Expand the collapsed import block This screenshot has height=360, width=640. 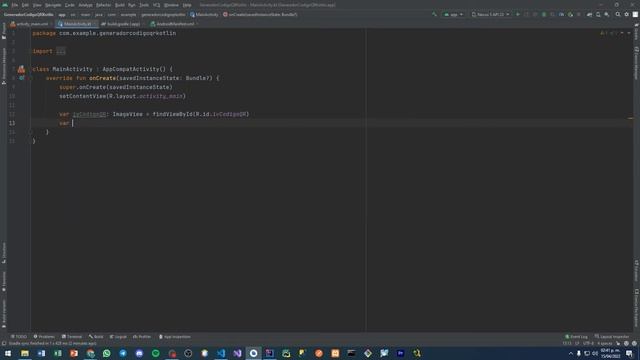[60, 51]
